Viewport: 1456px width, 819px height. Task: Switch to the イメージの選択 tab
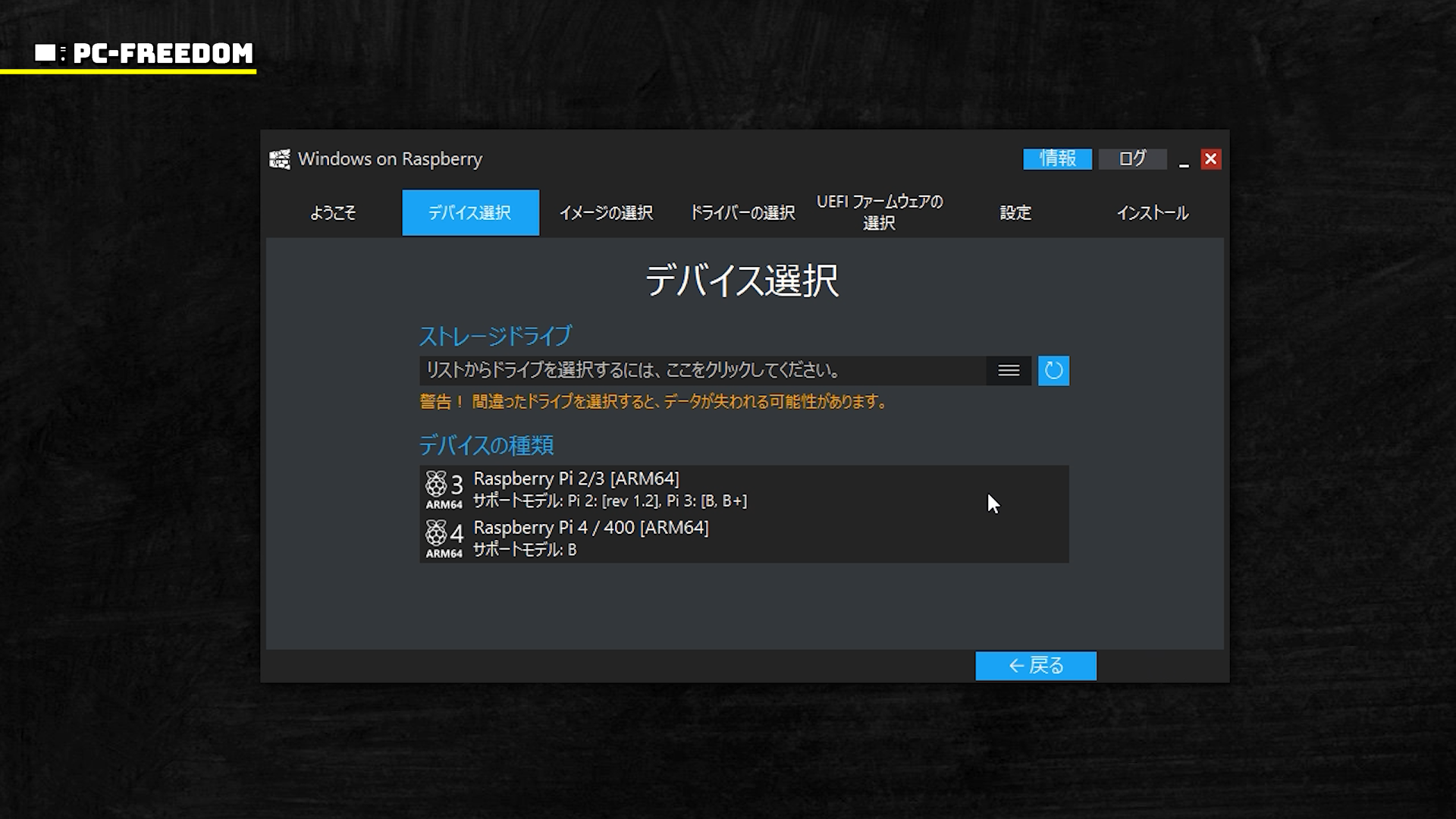click(606, 213)
